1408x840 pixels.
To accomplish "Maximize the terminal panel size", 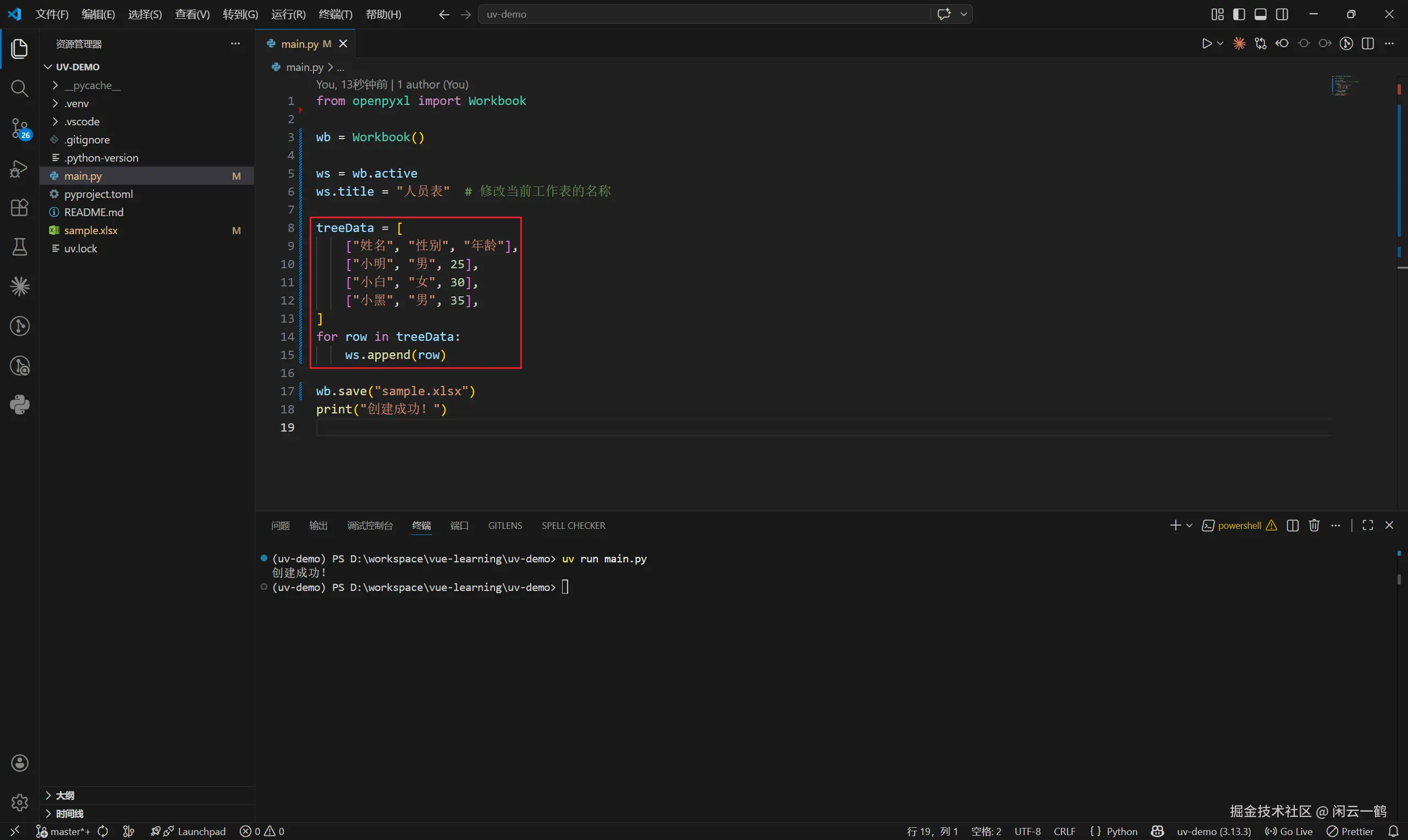I will [1368, 526].
